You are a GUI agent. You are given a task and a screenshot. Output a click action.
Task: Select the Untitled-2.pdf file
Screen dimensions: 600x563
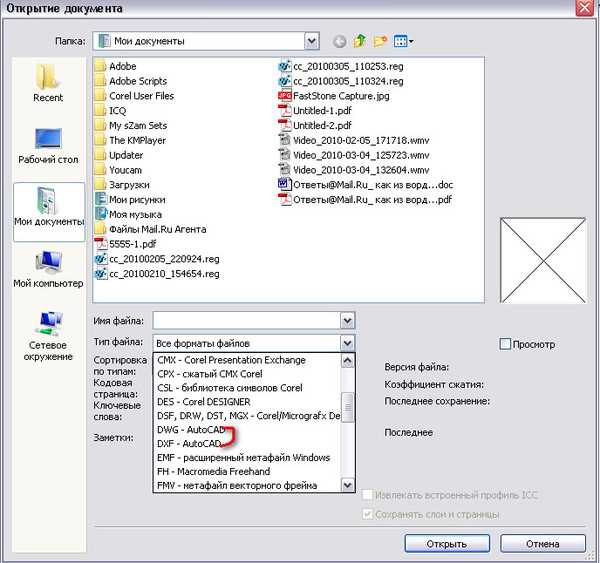click(315, 126)
